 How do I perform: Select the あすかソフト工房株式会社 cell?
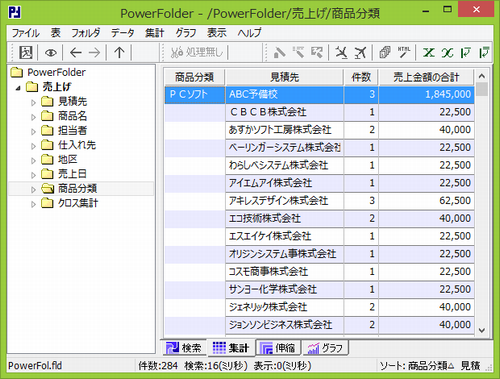[x=284, y=130]
